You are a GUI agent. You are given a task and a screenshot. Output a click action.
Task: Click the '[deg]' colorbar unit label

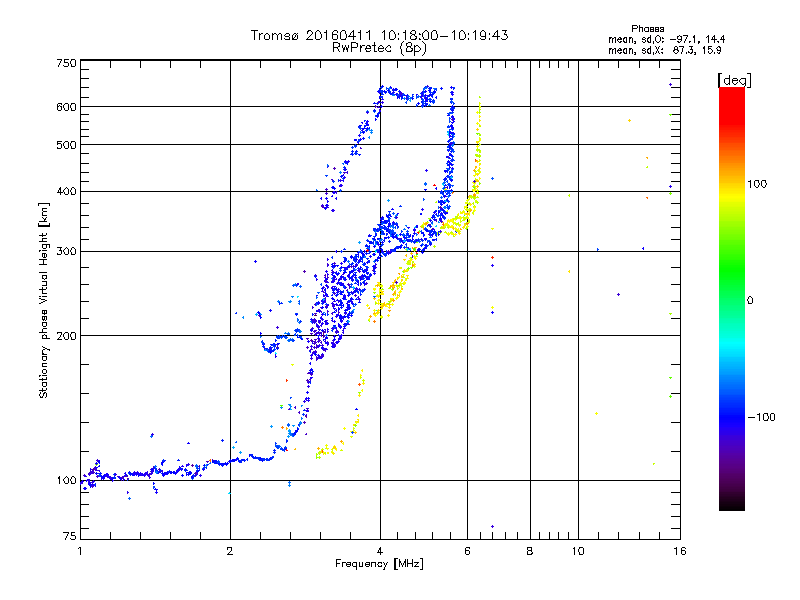click(x=734, y=80)
